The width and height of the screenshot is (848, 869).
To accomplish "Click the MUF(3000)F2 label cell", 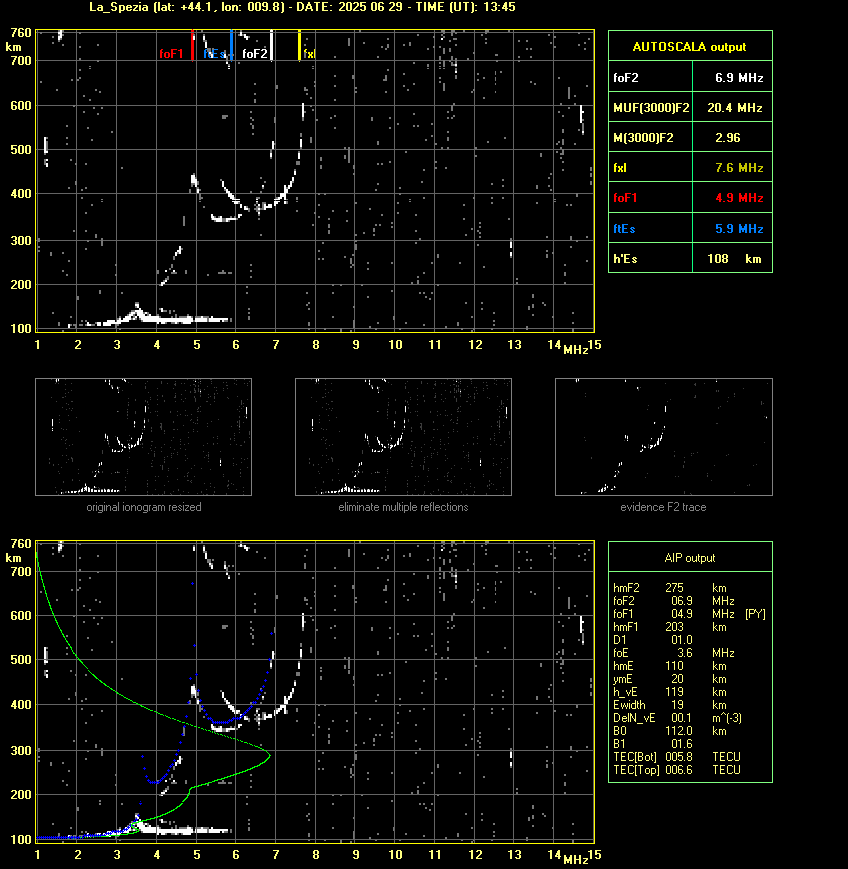I will click(651, 108).
